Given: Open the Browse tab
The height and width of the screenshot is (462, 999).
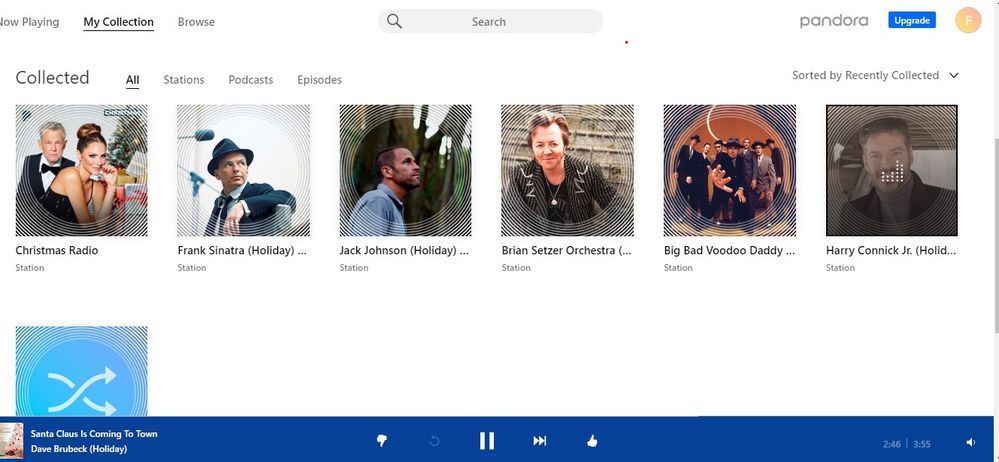Looking at the screenshot, I should click(x=196, y=22).
